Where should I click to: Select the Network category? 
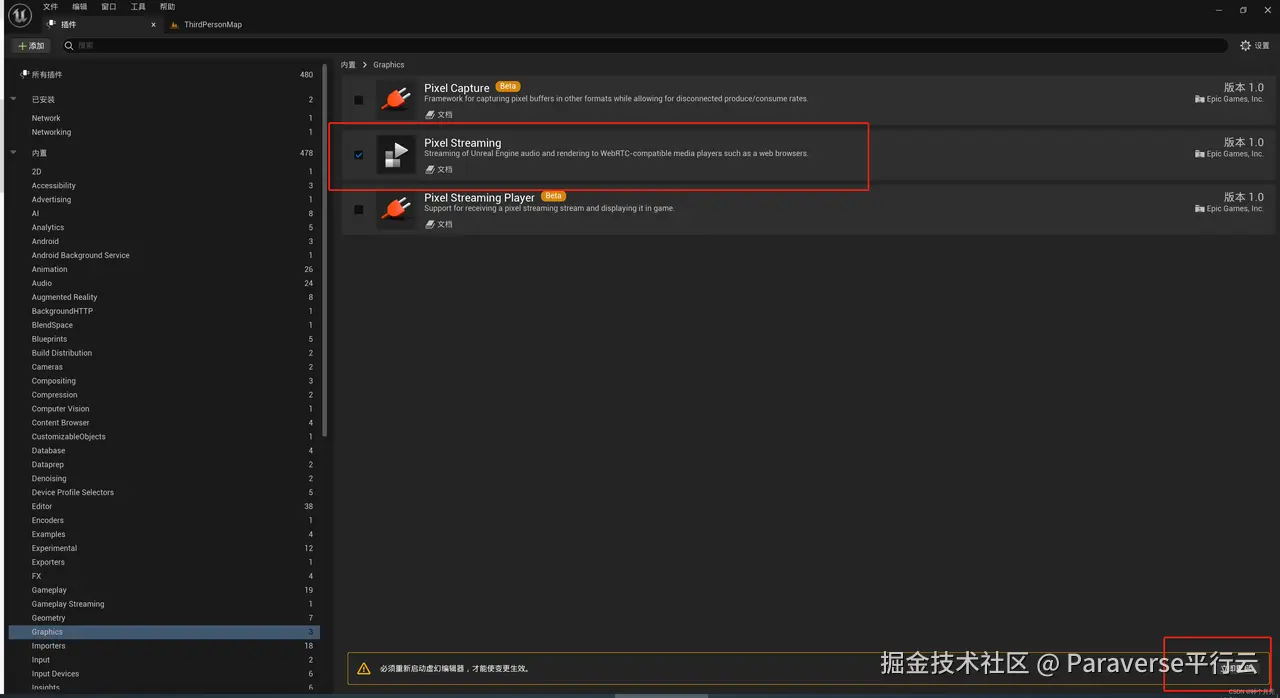[x=165, y=118]
